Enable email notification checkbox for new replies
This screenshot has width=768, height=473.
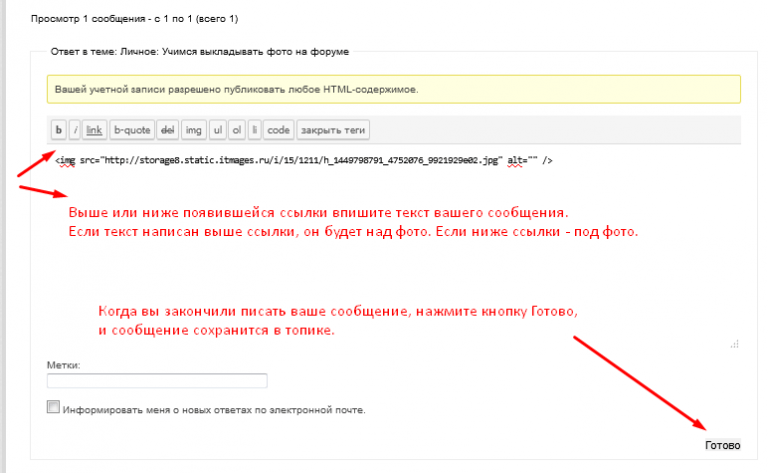point(53,408)
